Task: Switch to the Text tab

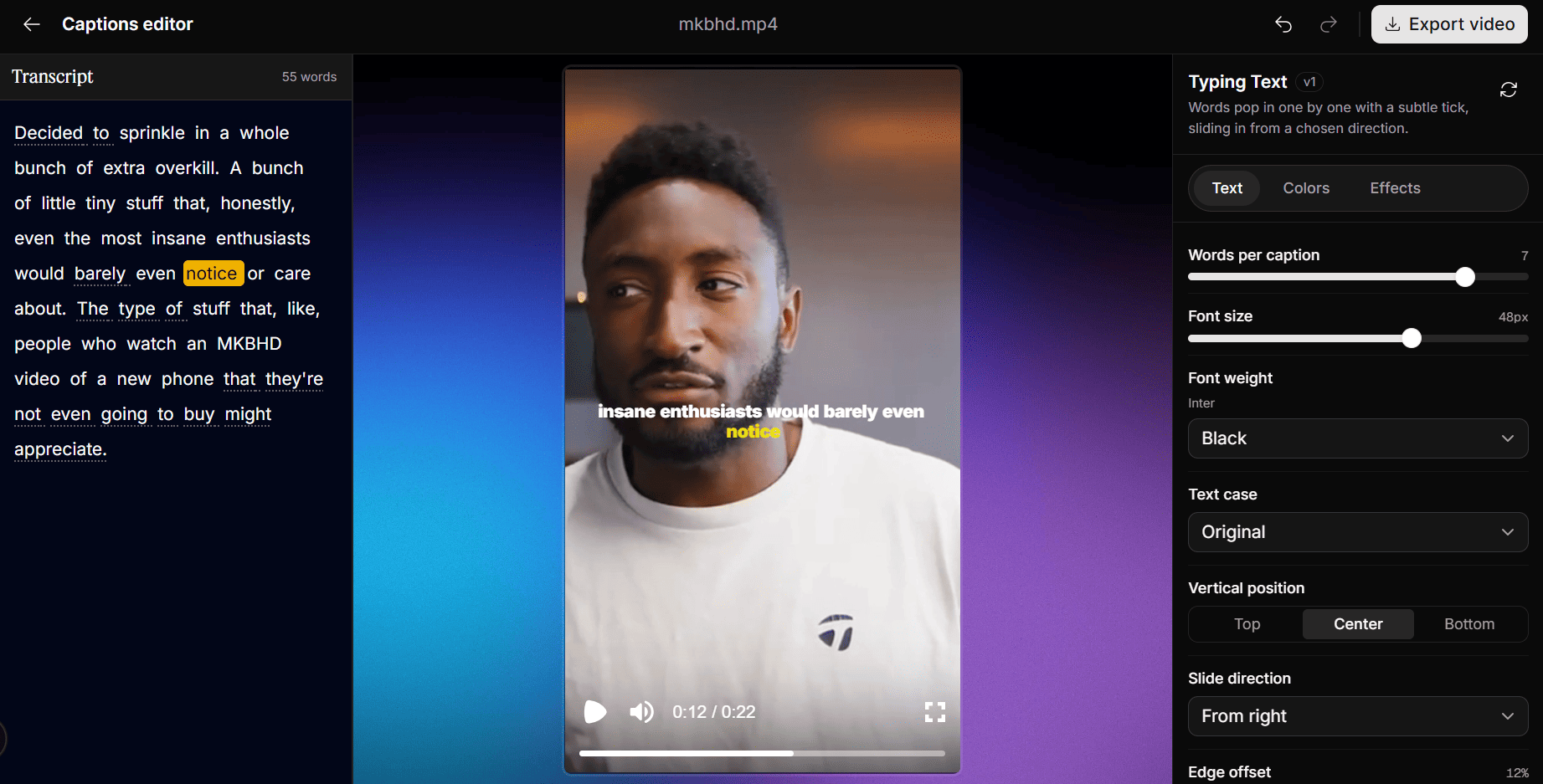Action: coord(1227,188)
